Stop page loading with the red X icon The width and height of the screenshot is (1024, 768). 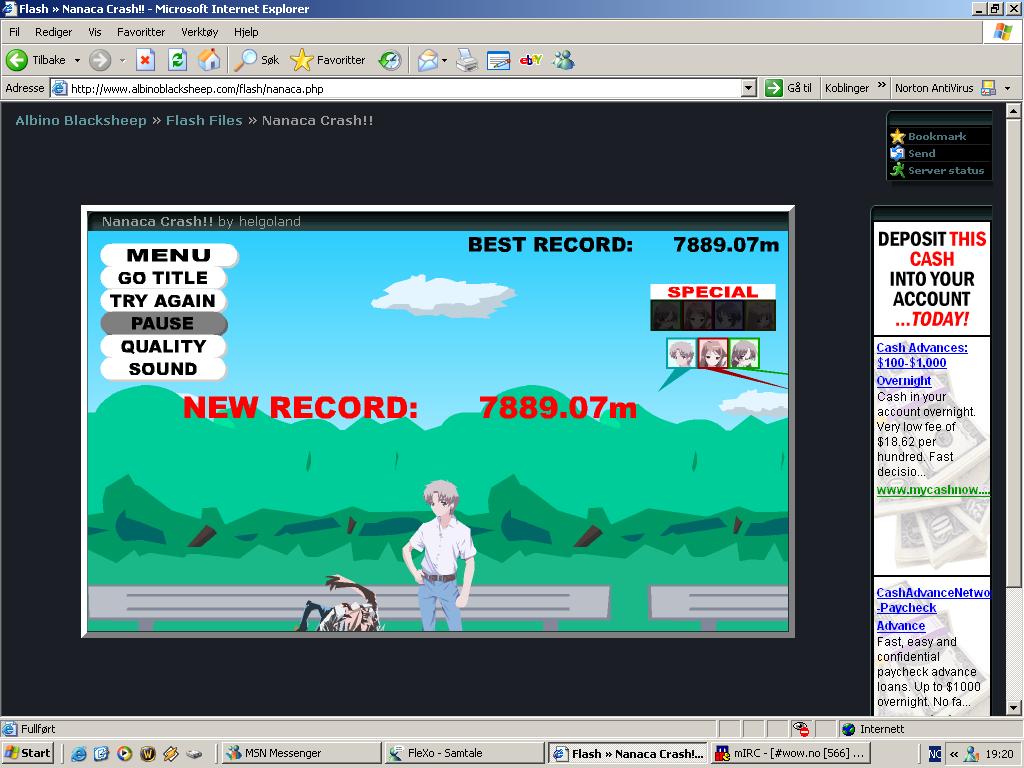(x=145, y=60)
